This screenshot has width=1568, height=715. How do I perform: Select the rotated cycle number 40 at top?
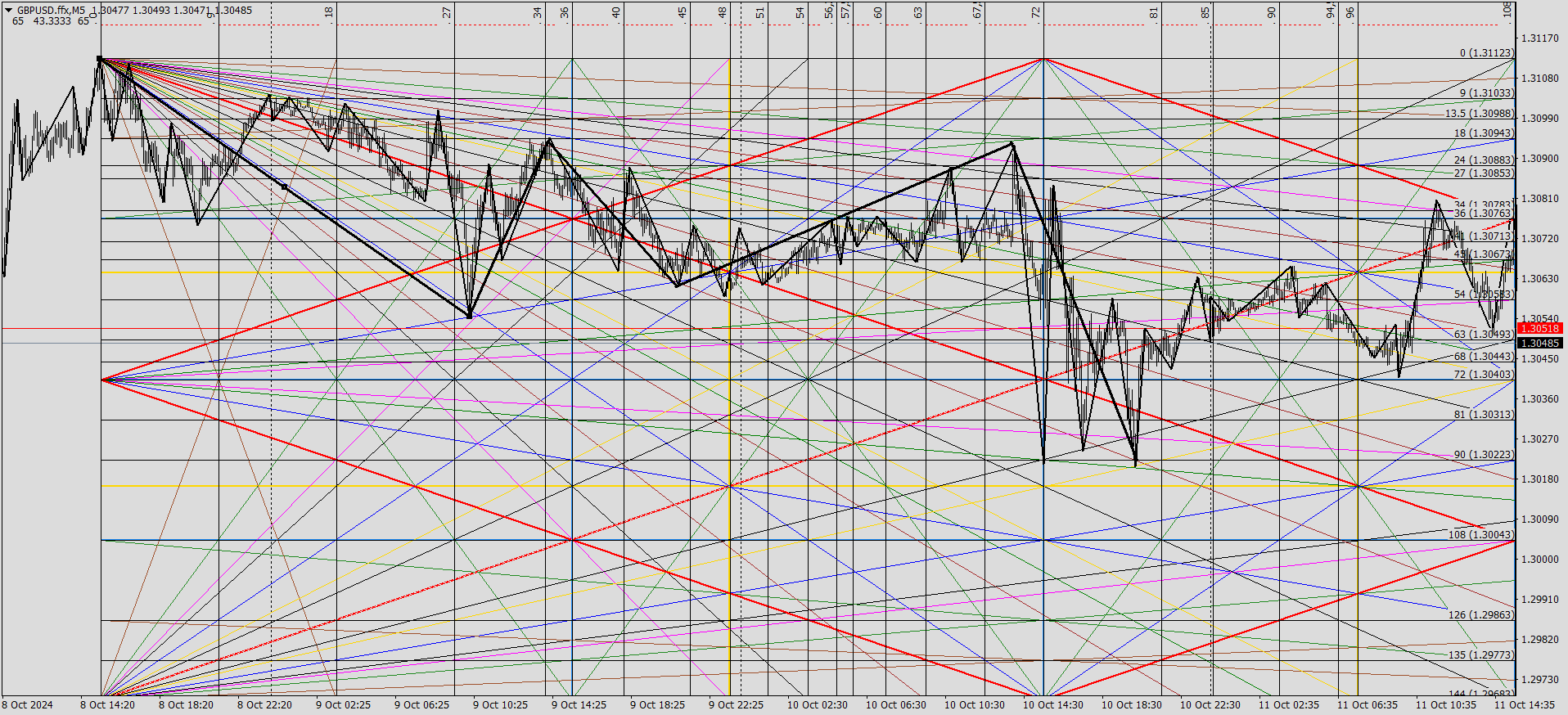tap(616, 12)
